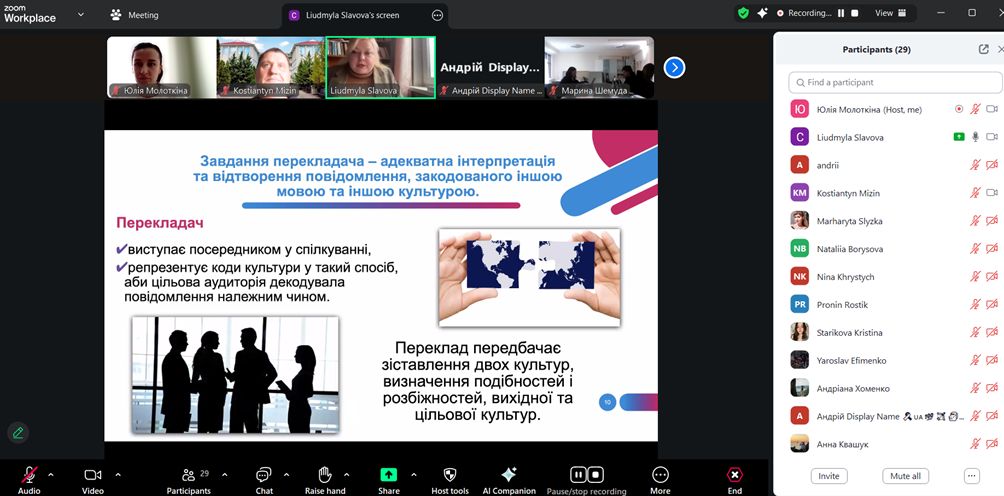This screenshot has height=496, width=1004.
Task: Click the Invite button
Action: 828,476
